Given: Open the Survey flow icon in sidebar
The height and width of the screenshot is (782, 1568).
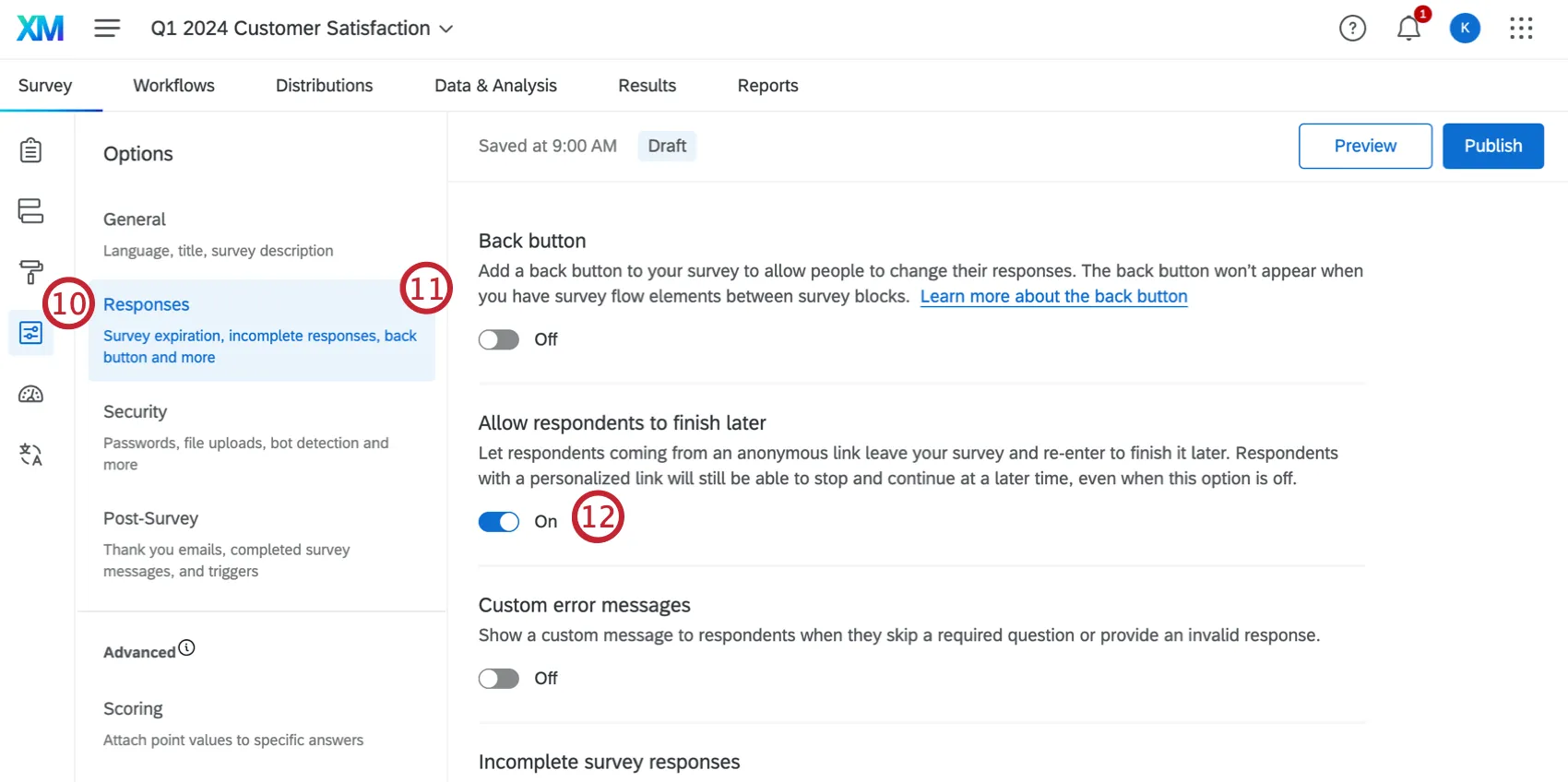Looking at the screenshot, I should click(30, 211).
